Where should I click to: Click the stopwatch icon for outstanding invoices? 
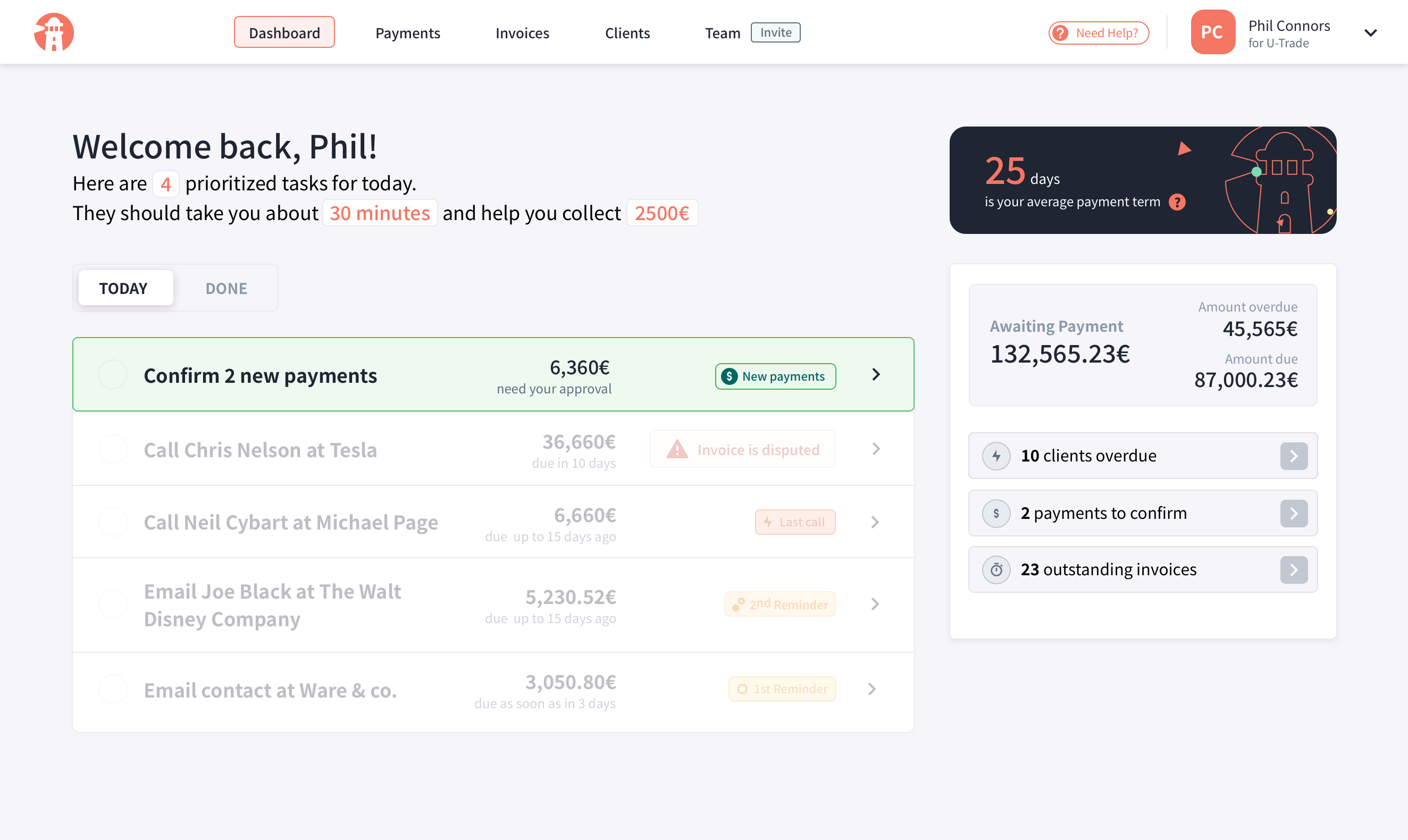996,569
